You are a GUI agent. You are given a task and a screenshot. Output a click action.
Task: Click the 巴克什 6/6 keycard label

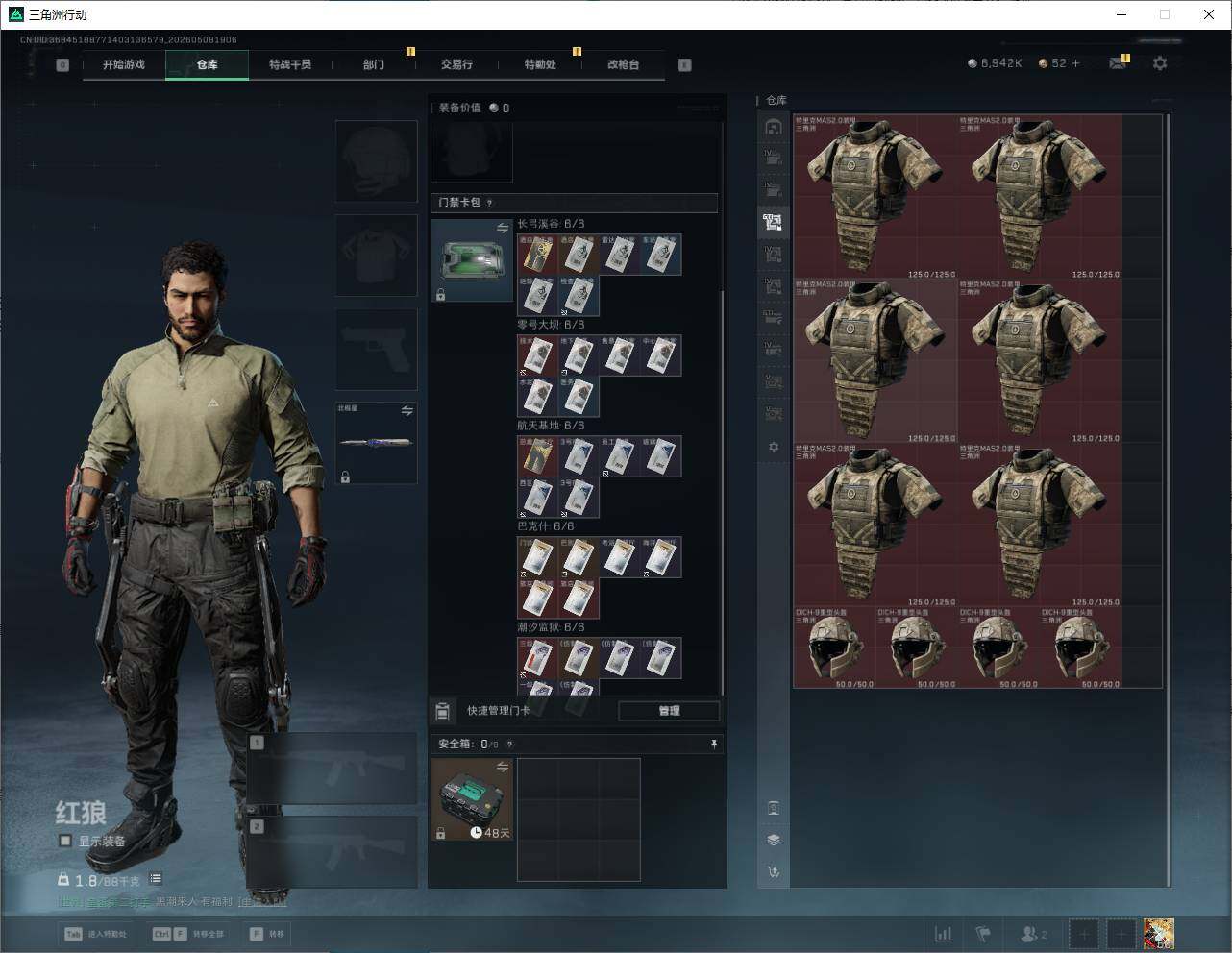[546, 526]
